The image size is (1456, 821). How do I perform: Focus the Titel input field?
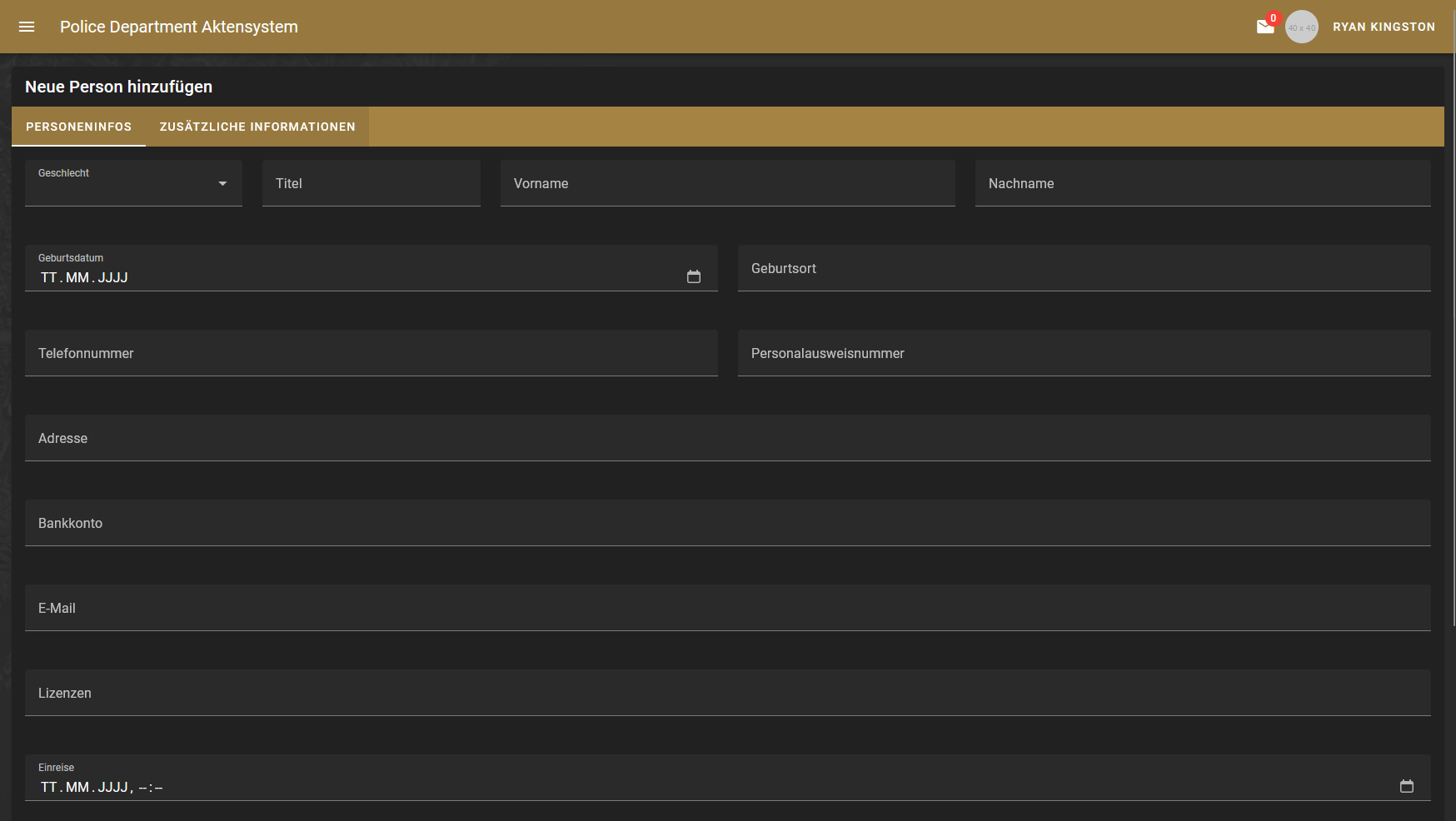point(371,183)
